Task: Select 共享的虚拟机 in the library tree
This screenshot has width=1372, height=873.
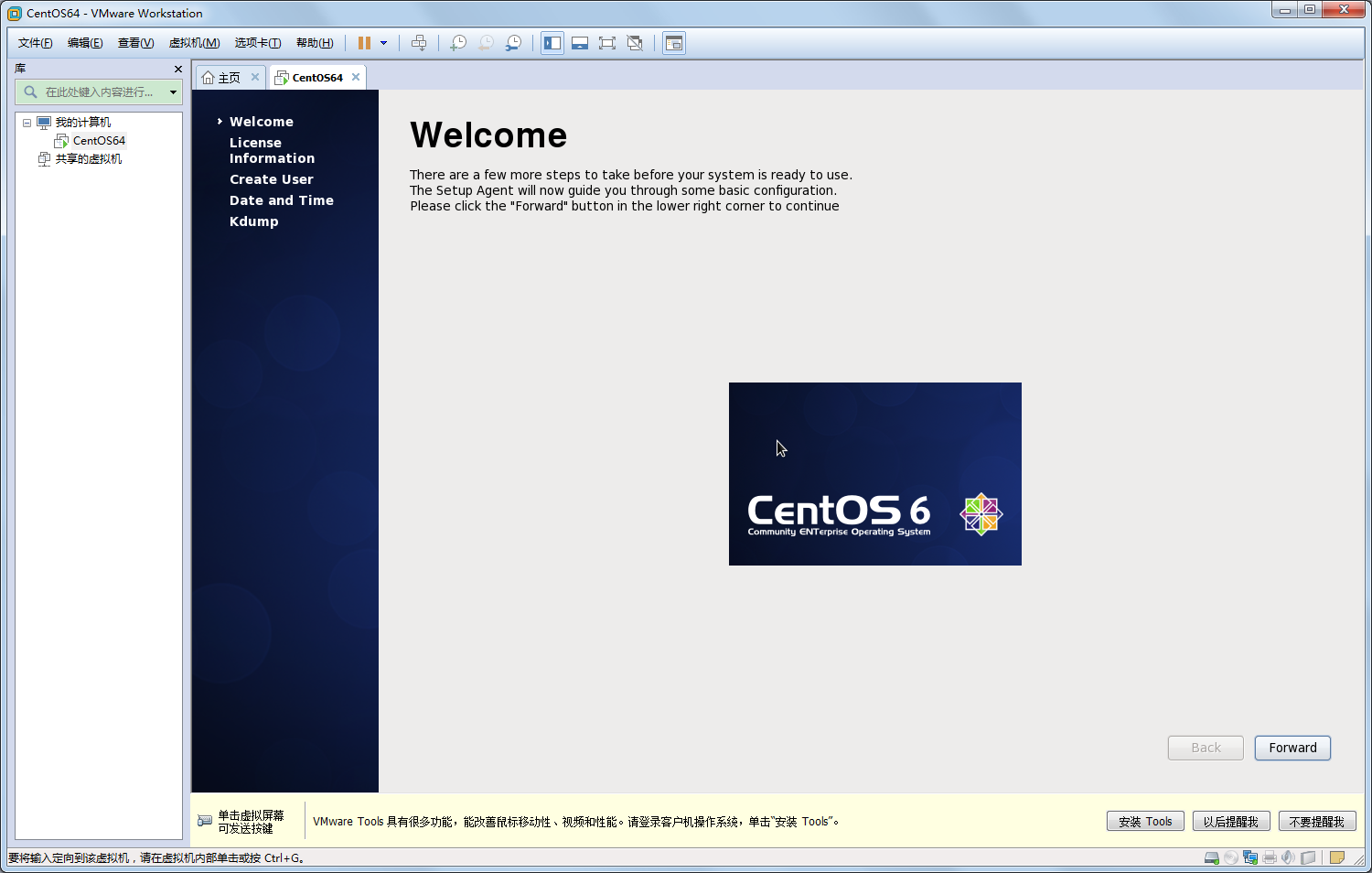Action: click(88, 159)
